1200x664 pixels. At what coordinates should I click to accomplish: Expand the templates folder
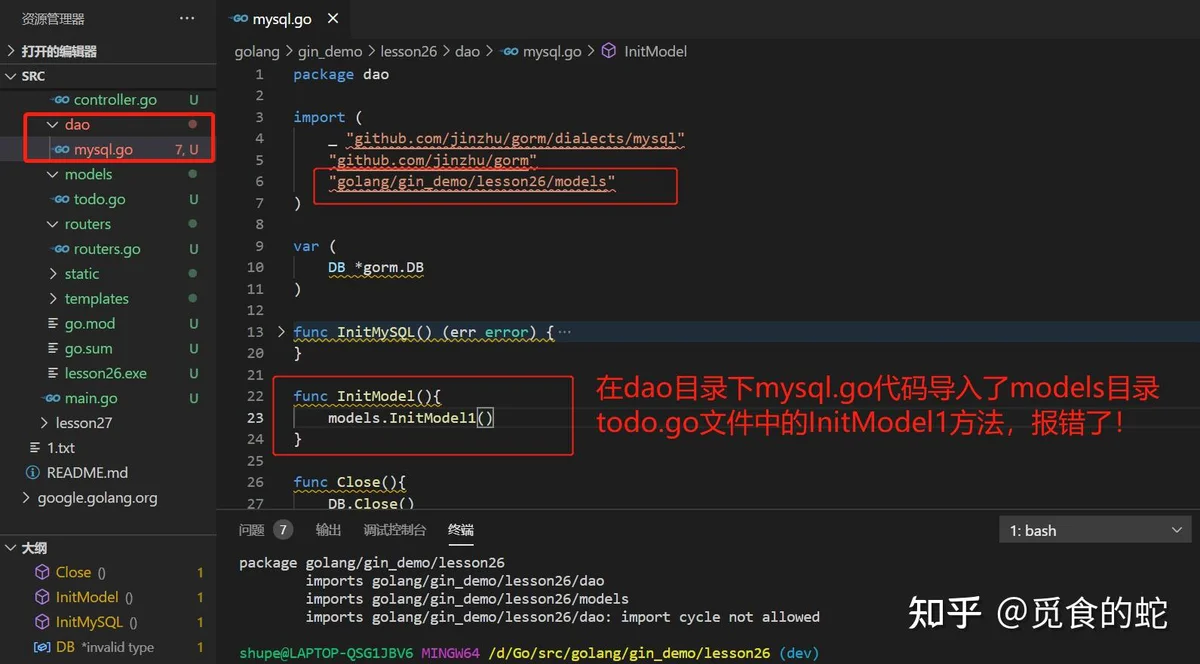(x=96, y=299)
